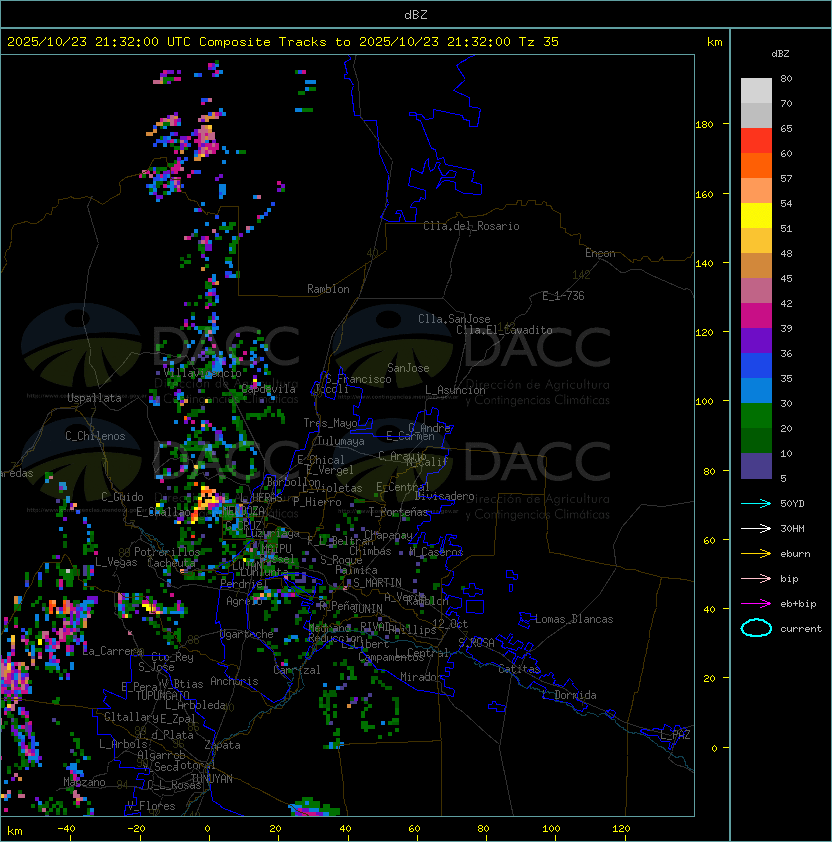
Task: Click the 'E_Chical' map label
Action: pyautogui.click(x=321, y=460)
